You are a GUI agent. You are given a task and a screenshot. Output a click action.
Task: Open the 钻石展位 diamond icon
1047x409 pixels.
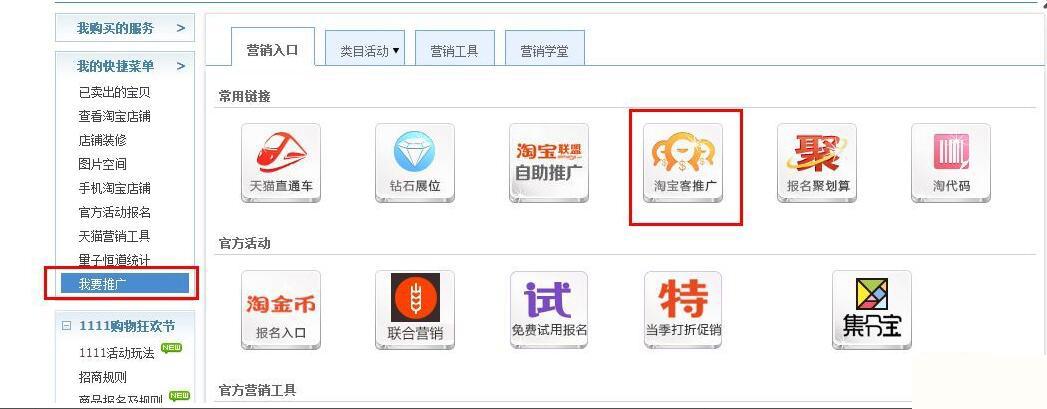click(x=415, y=163)
